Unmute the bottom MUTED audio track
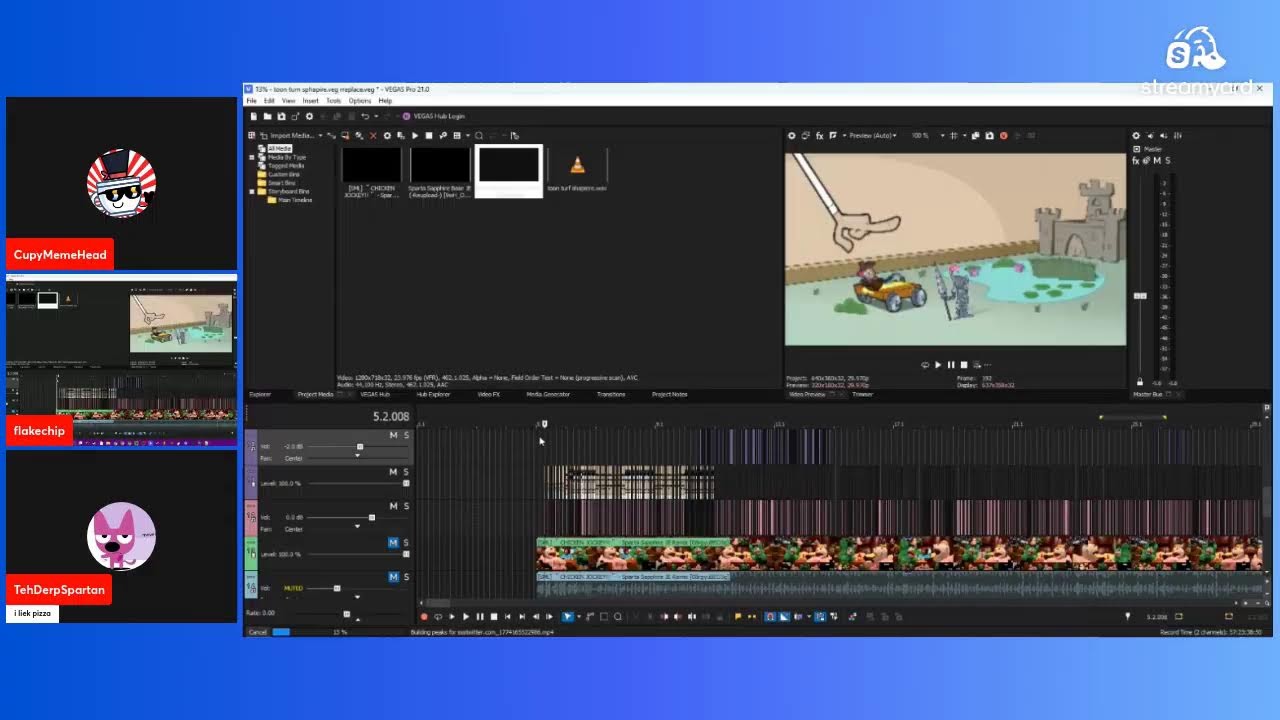The width and height of the screenshot is (1280, 720). click(393, 577)
